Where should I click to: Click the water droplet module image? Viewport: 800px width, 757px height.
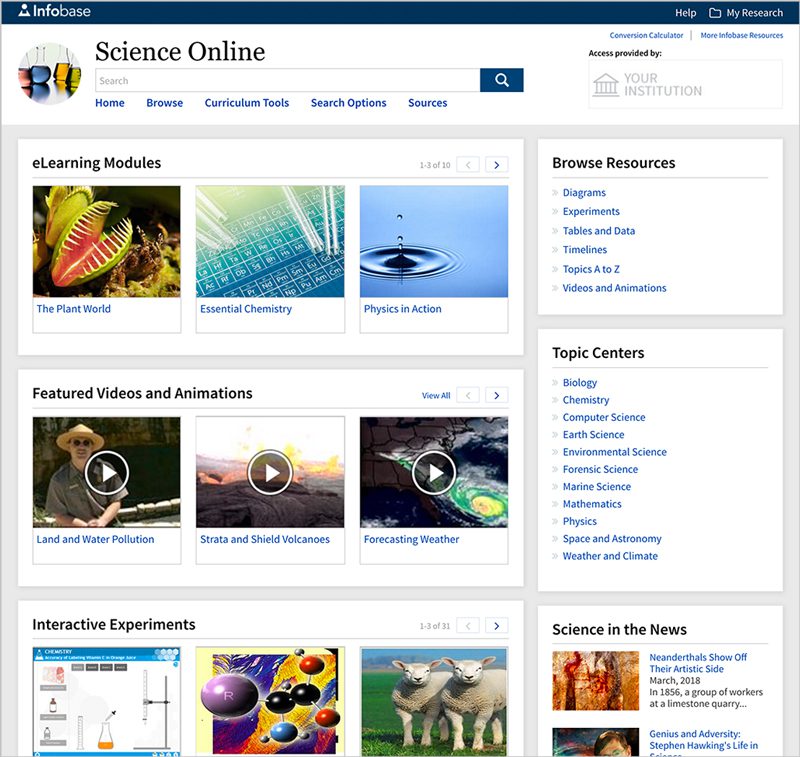[x=434, y=241]
